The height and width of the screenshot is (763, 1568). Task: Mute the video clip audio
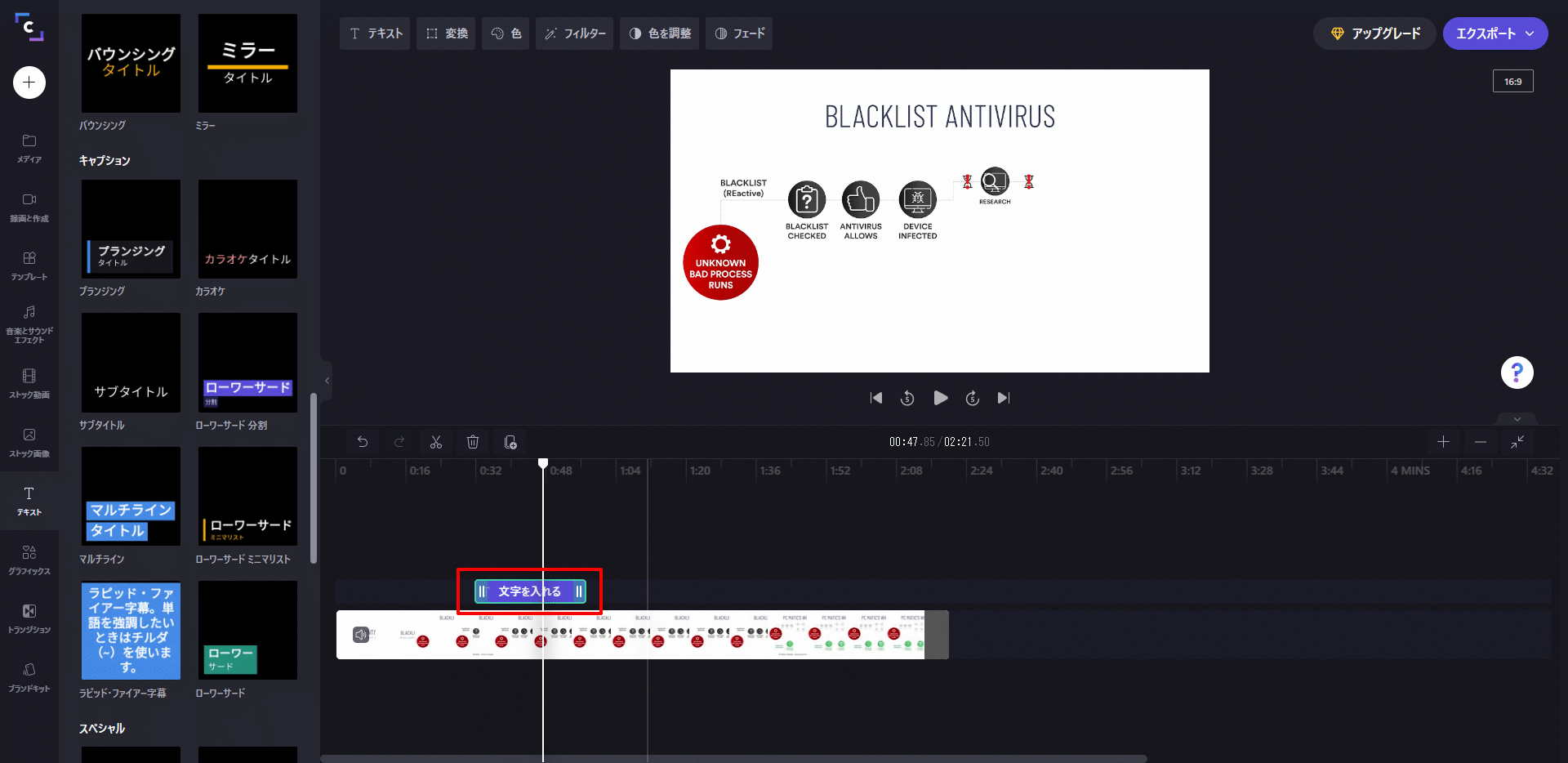click(x=360, y=635)
